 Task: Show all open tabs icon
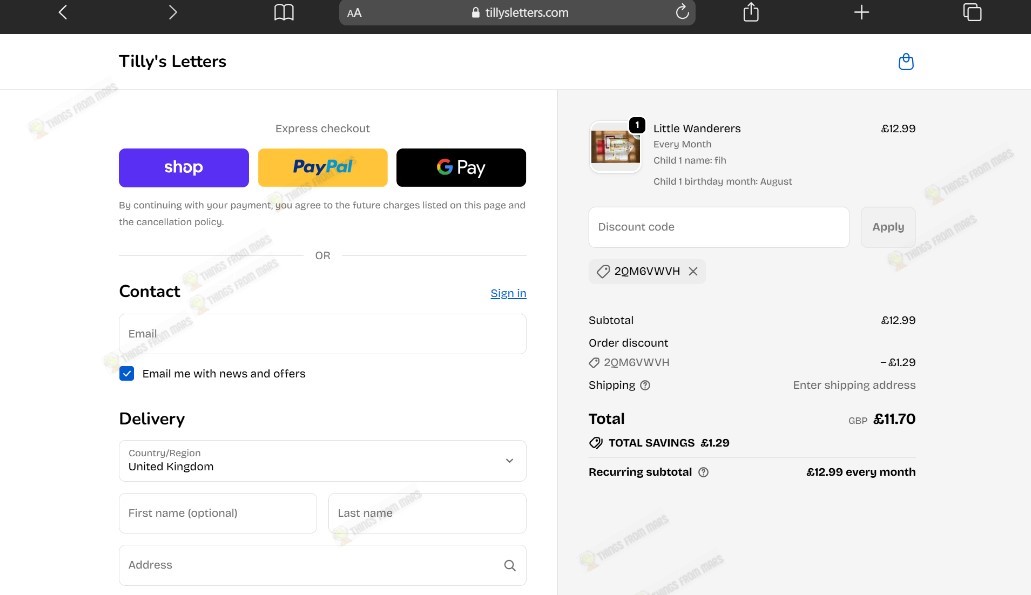pyautogui.click(x=972, y=12)
